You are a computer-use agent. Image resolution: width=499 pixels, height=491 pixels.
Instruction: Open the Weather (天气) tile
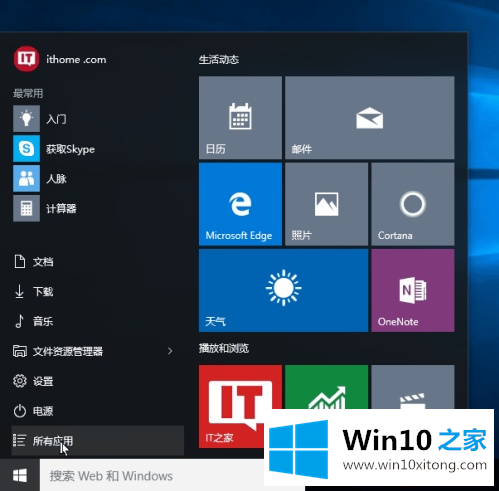283,290
